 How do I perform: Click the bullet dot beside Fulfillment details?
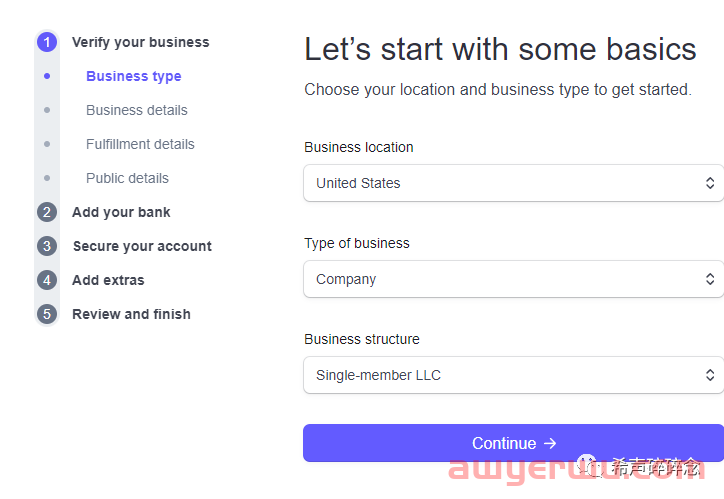coord(47,144)
